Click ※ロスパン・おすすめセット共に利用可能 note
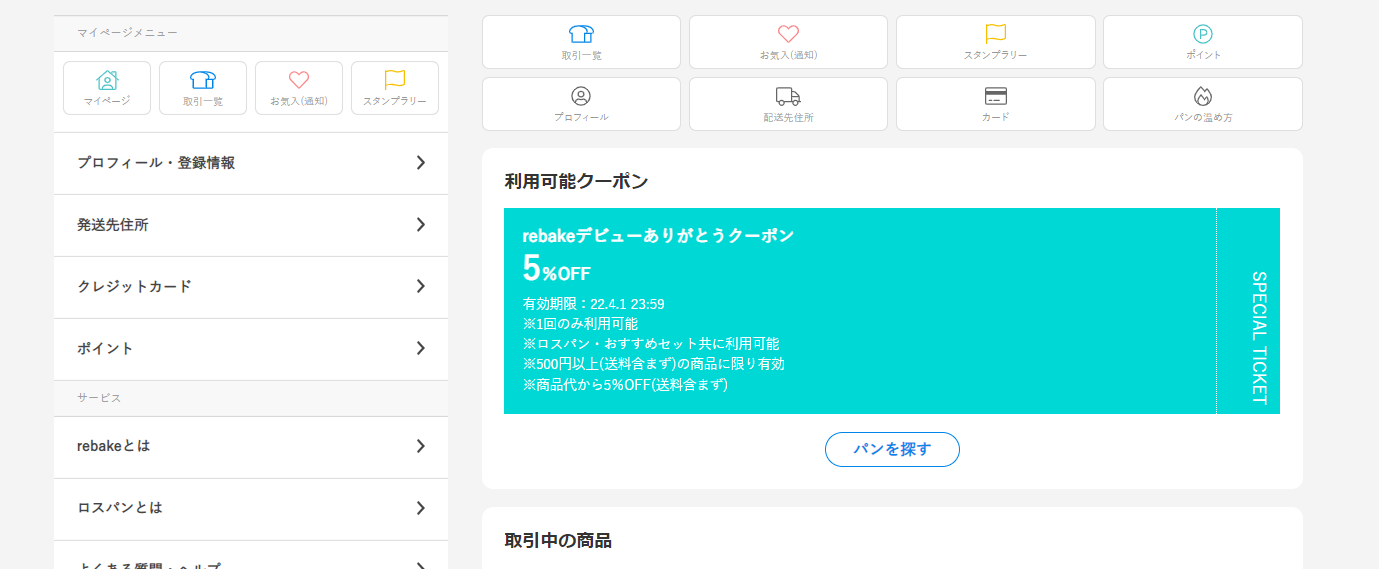This screenshot has width=1379, height=569. tap(651, 344)
